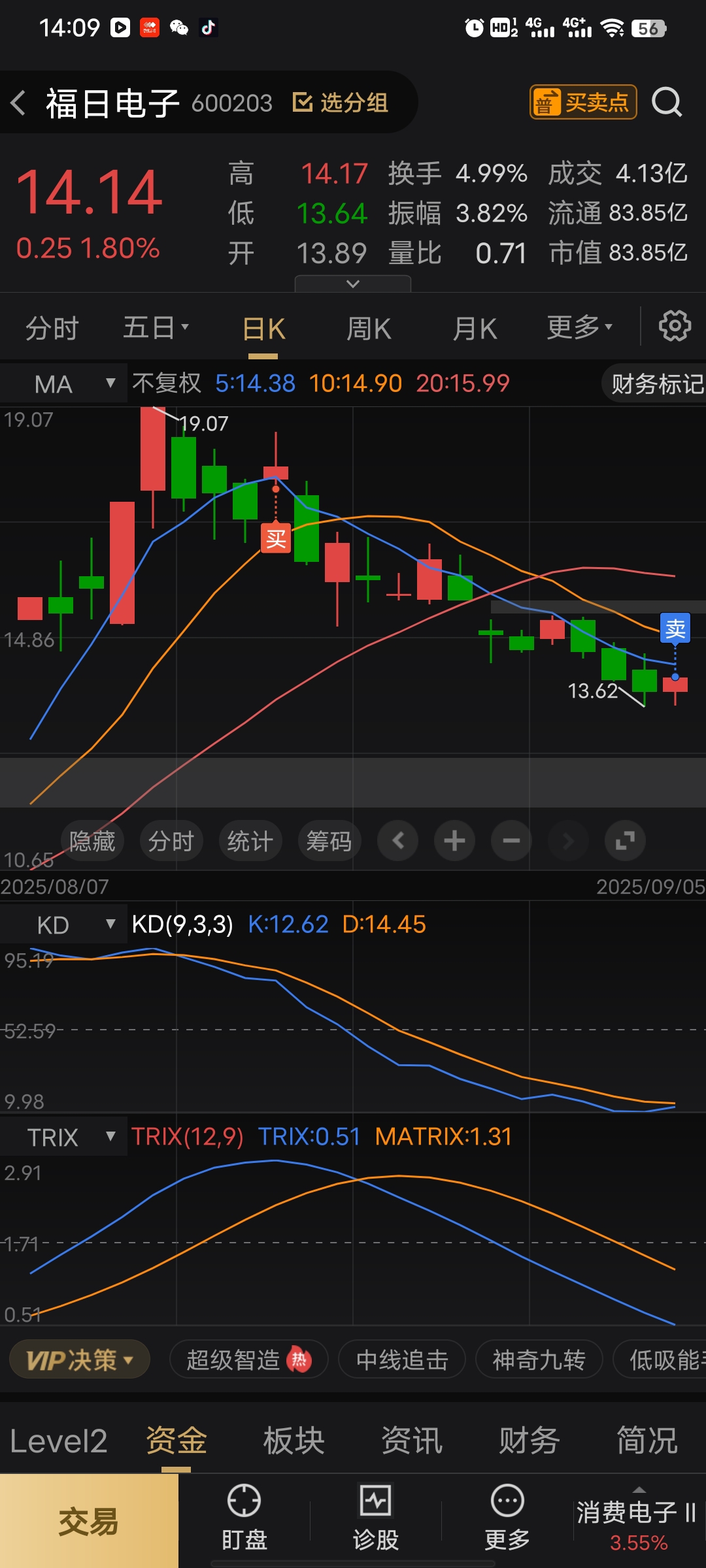Open the 资讯 tab

(412, 1441)
